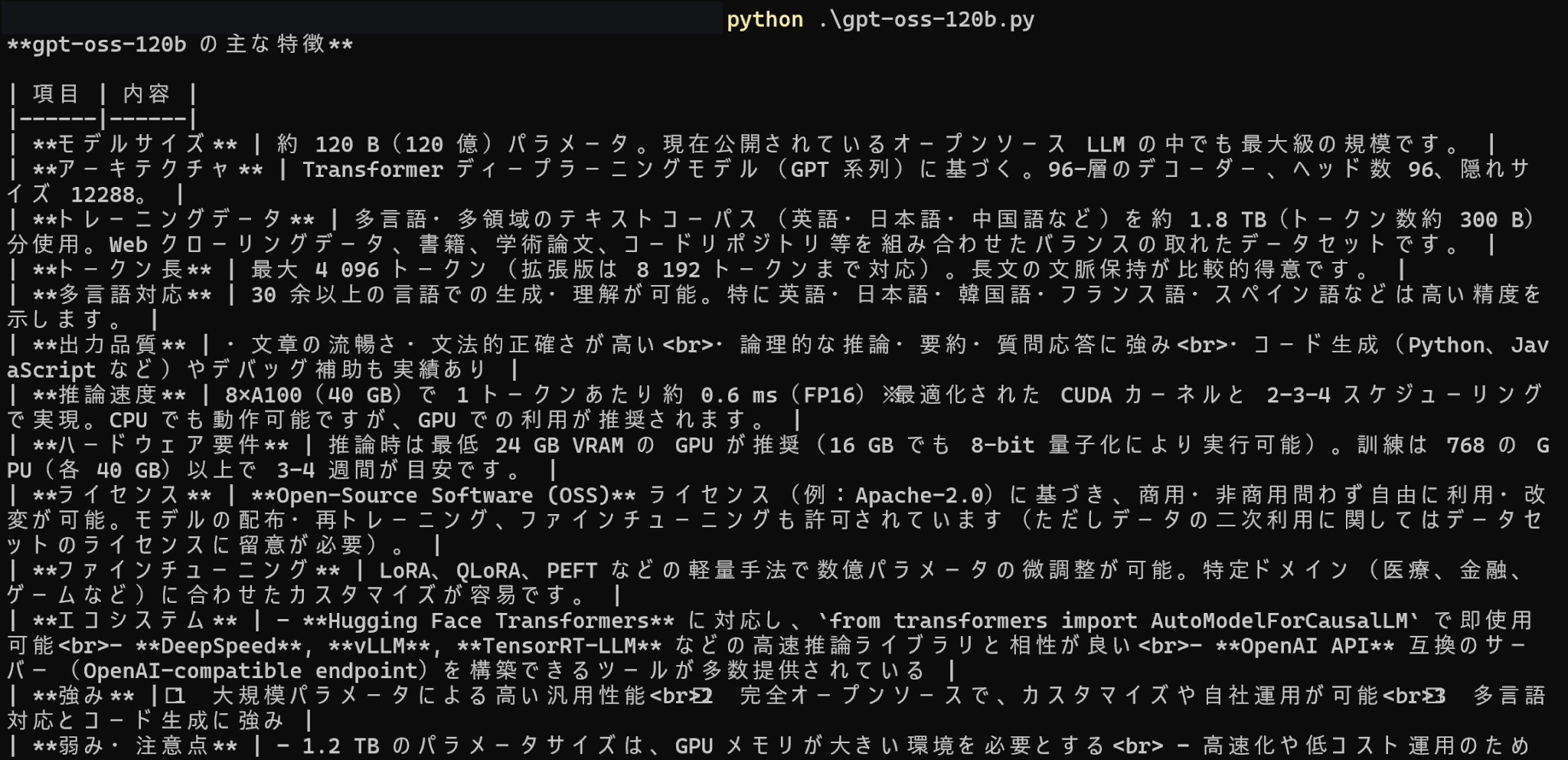Image resolution: width=1568 pixels, height=760 pixels.
Task: Click the word "CUDA" in inference speed row
Action: pos(1086,395)
